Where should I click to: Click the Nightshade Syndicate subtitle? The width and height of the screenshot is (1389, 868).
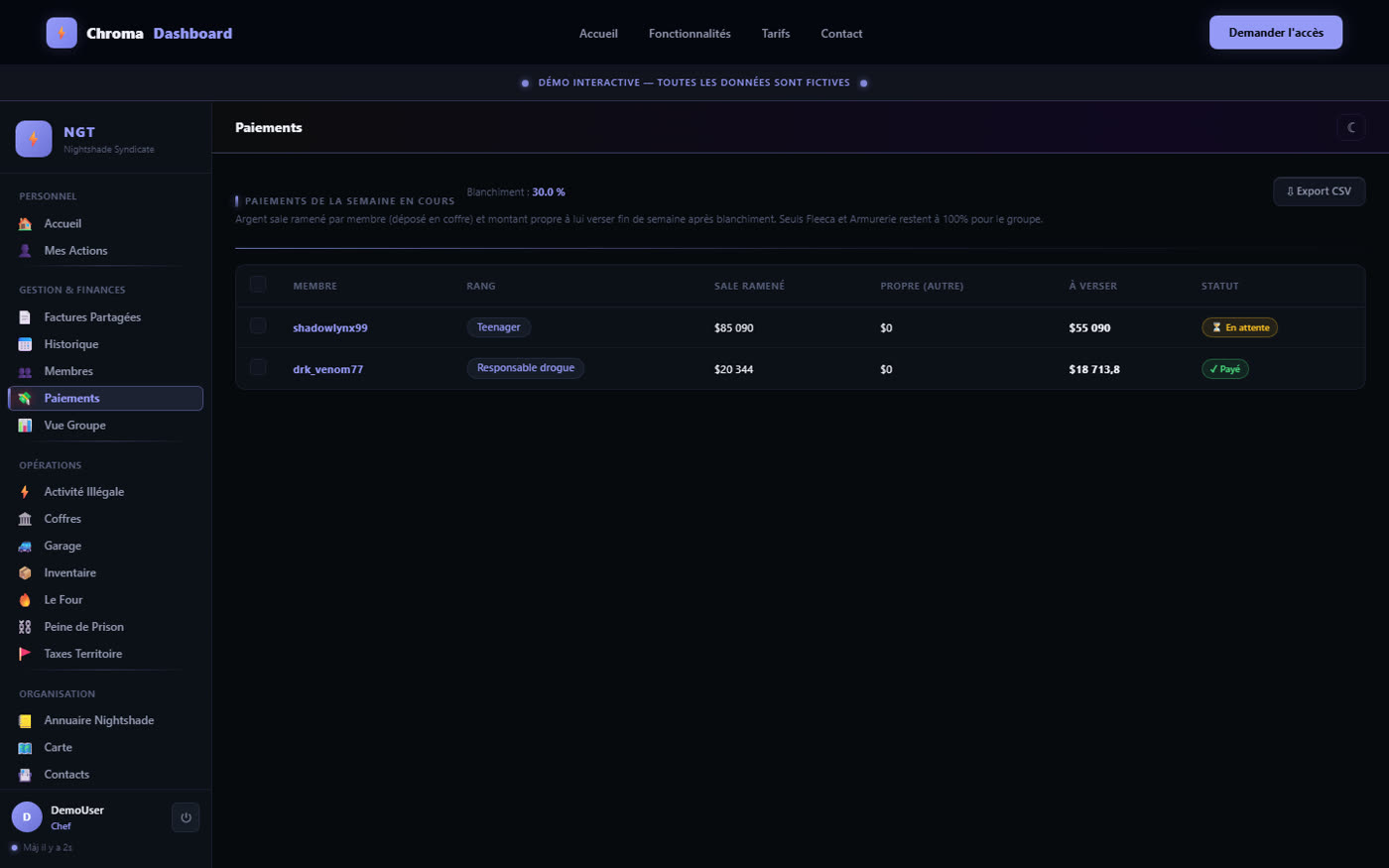pos(109,150)
